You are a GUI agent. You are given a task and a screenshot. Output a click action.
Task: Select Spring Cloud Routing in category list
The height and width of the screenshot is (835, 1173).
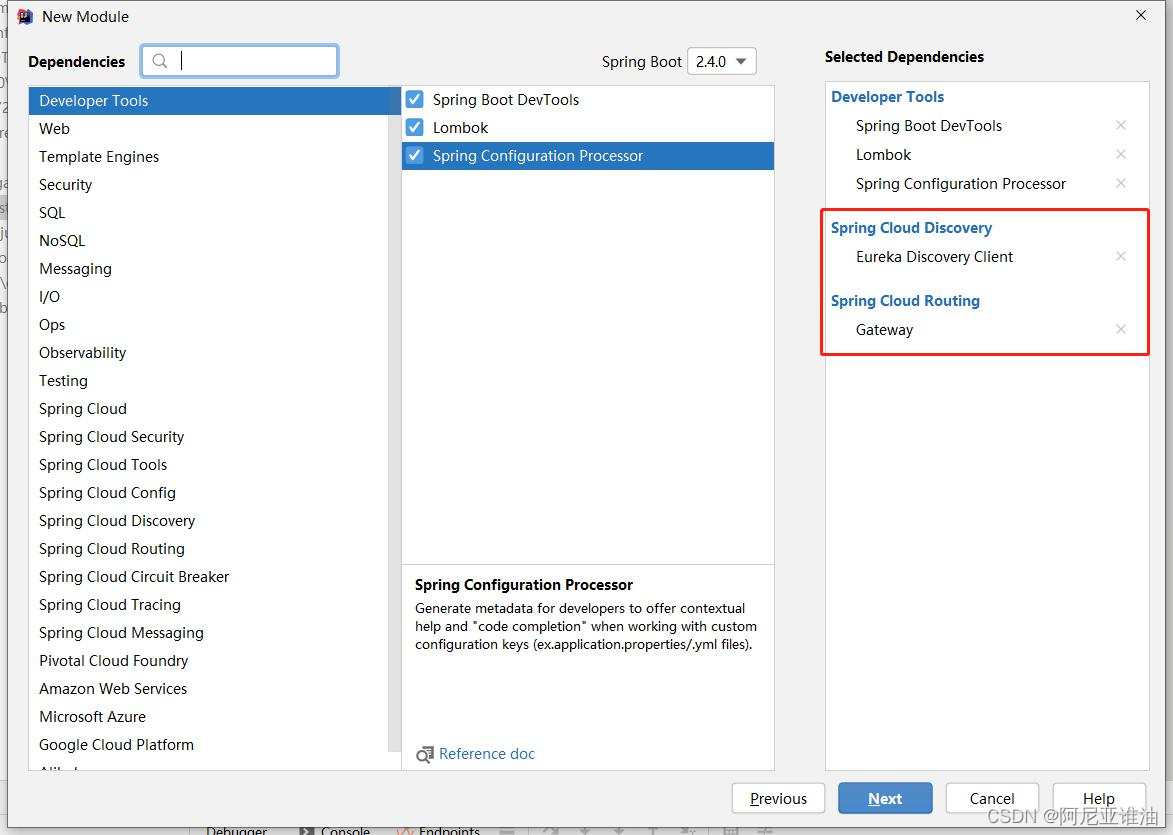click(209, 548)
